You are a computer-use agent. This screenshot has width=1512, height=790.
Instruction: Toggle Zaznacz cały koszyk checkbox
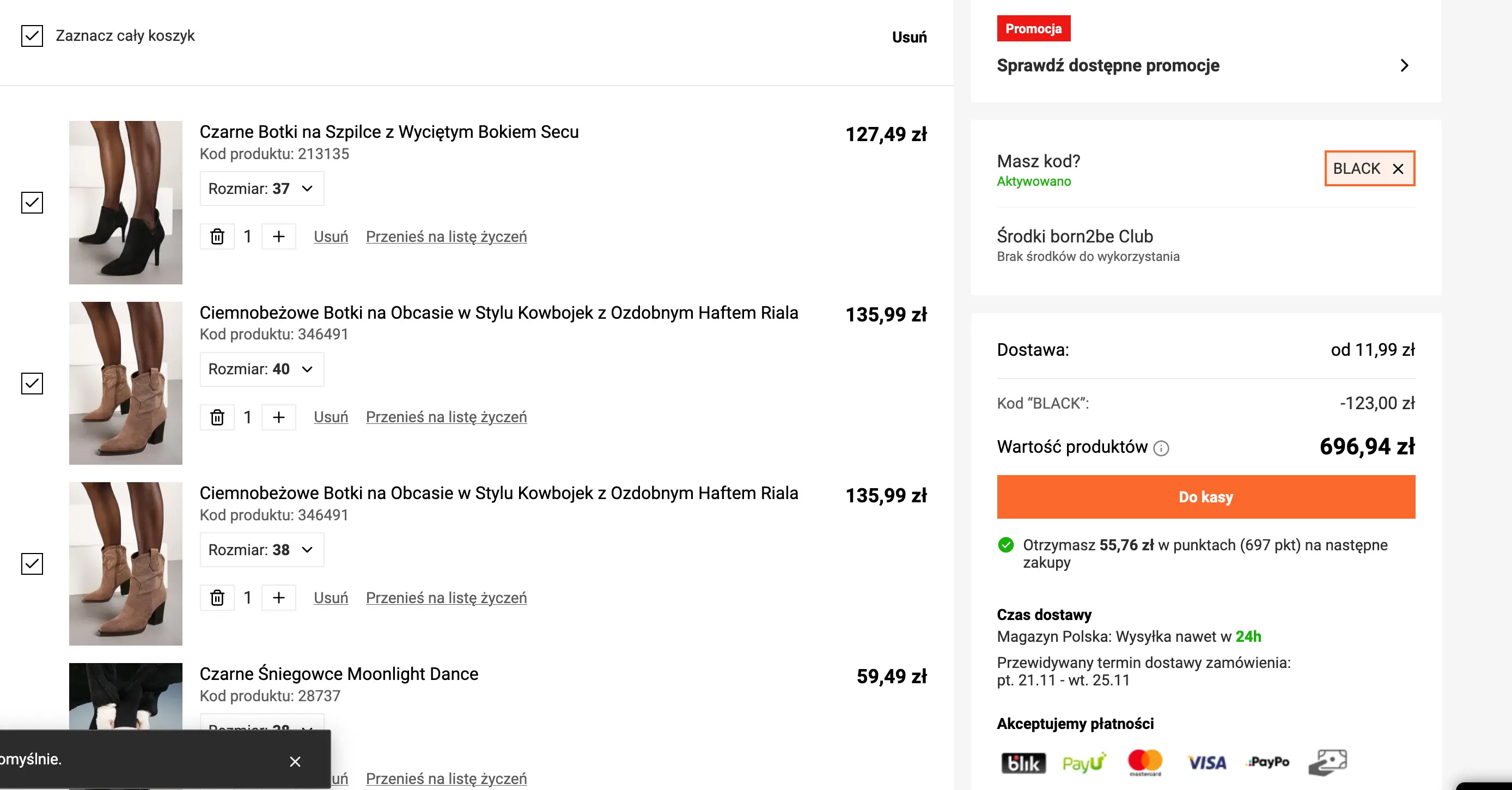(32, 36)
